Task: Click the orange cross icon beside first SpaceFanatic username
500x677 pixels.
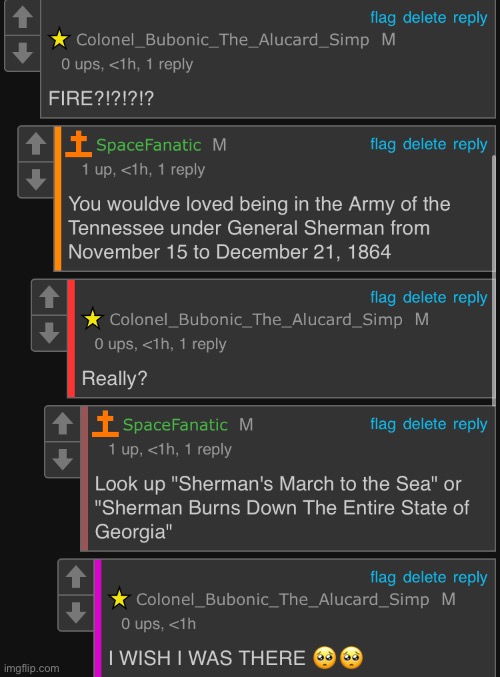Action: [78, 144]
